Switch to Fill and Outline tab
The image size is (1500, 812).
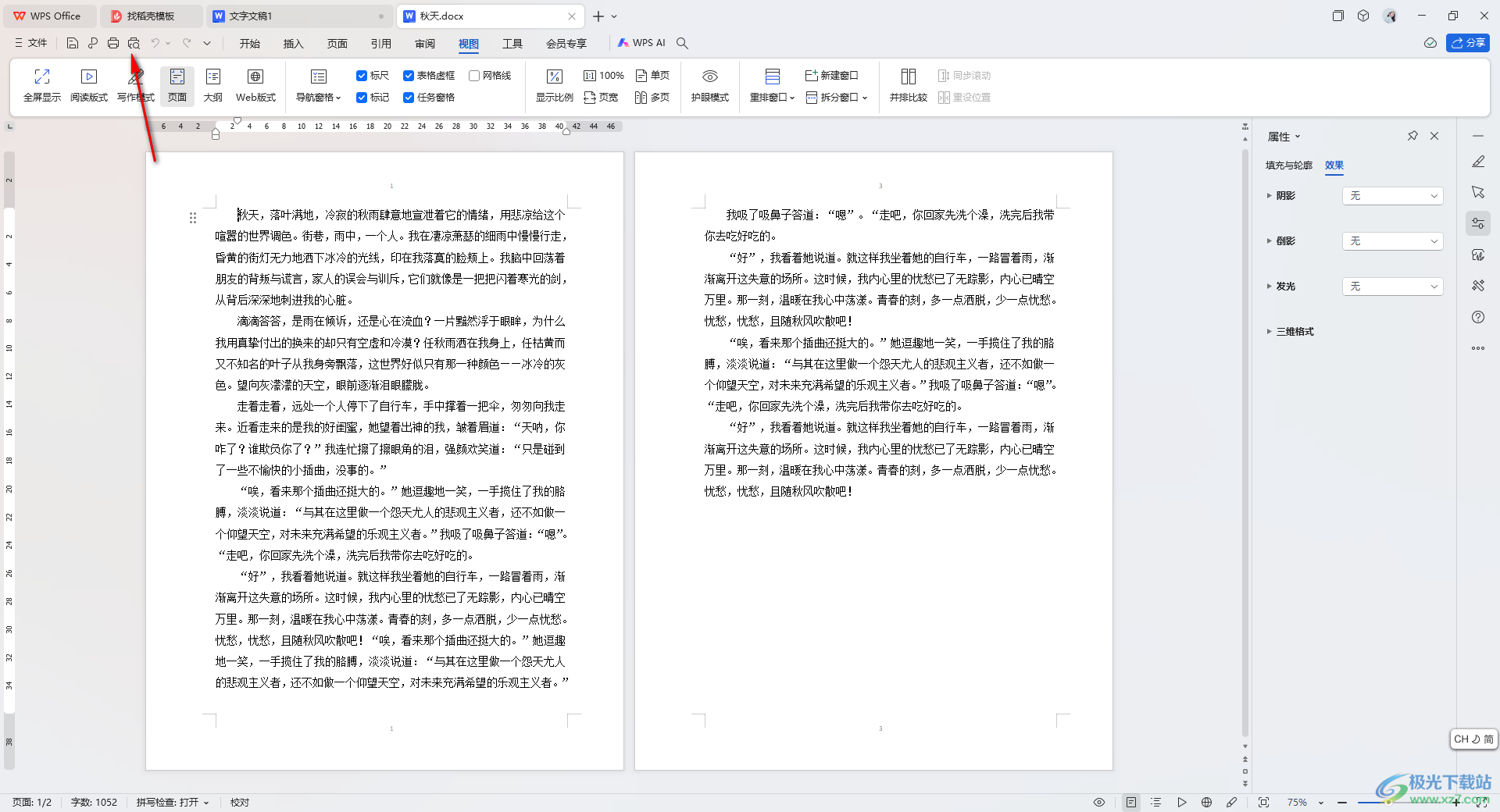[x=1288, y=166]
